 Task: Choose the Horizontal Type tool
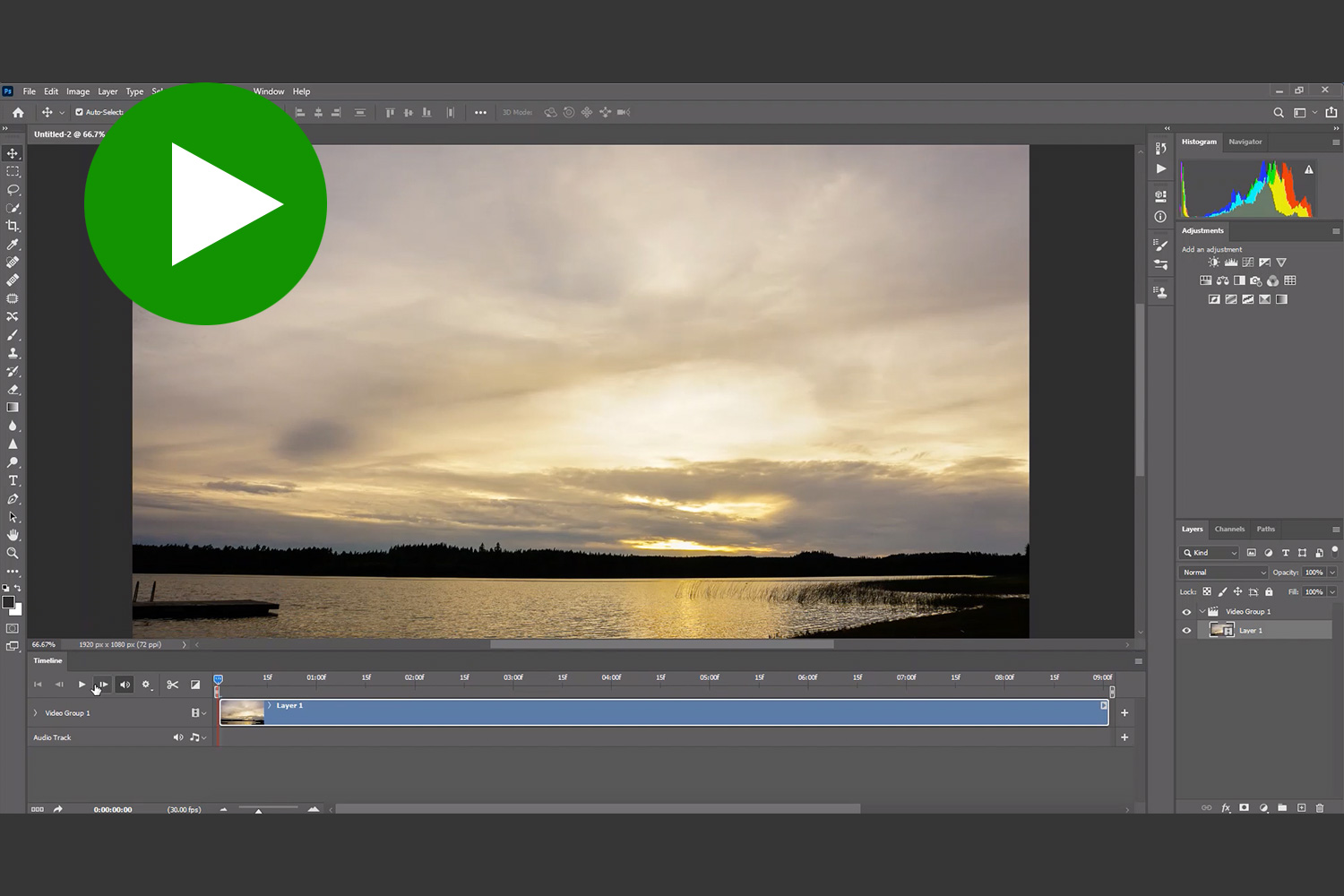click(13, 481)
